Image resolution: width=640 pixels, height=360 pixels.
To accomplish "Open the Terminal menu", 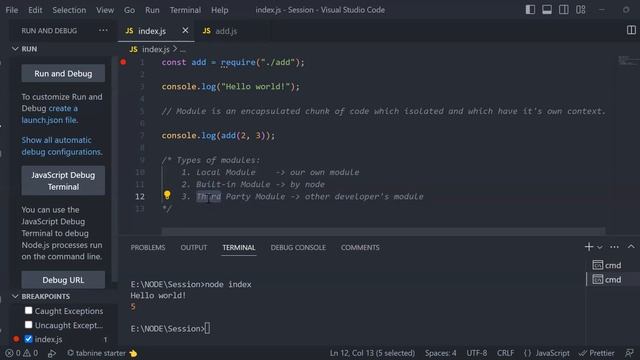I will [185, 10].
